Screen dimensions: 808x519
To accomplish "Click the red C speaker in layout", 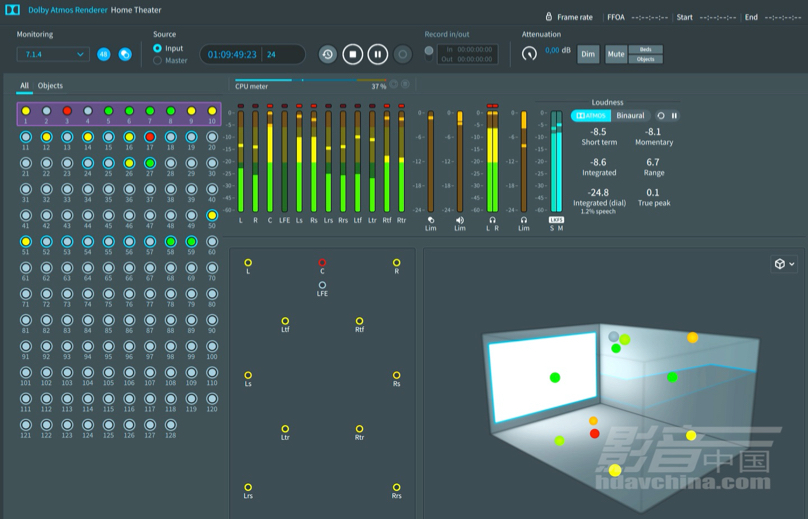I will (x=322, y=262).
